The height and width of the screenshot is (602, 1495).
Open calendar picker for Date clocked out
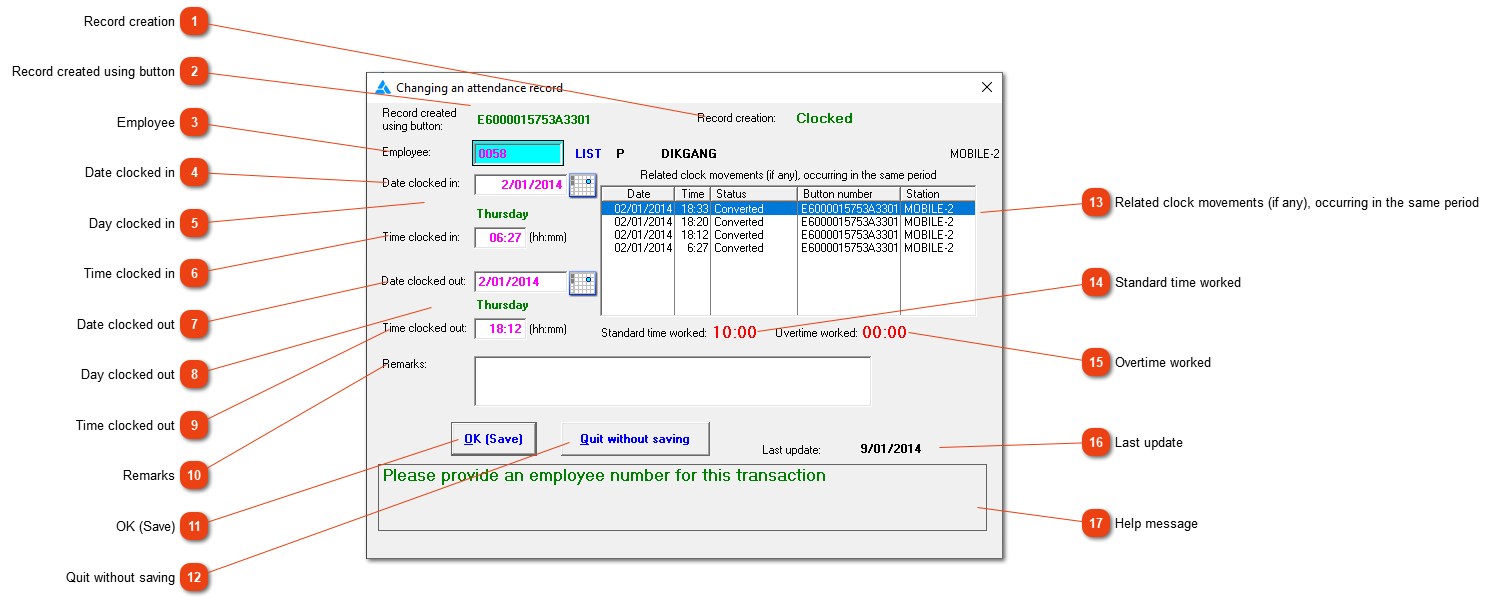coord(582,283)
